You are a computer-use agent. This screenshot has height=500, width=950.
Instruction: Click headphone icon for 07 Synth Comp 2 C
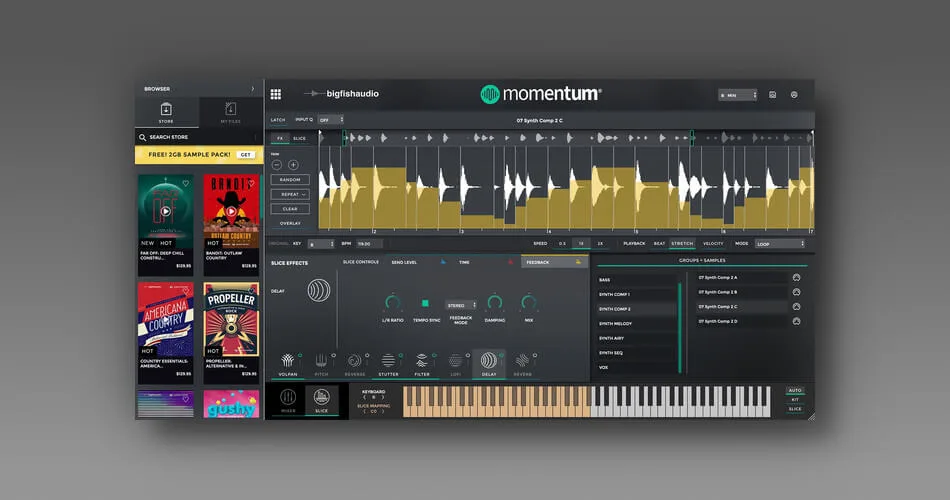coord(796,307)
